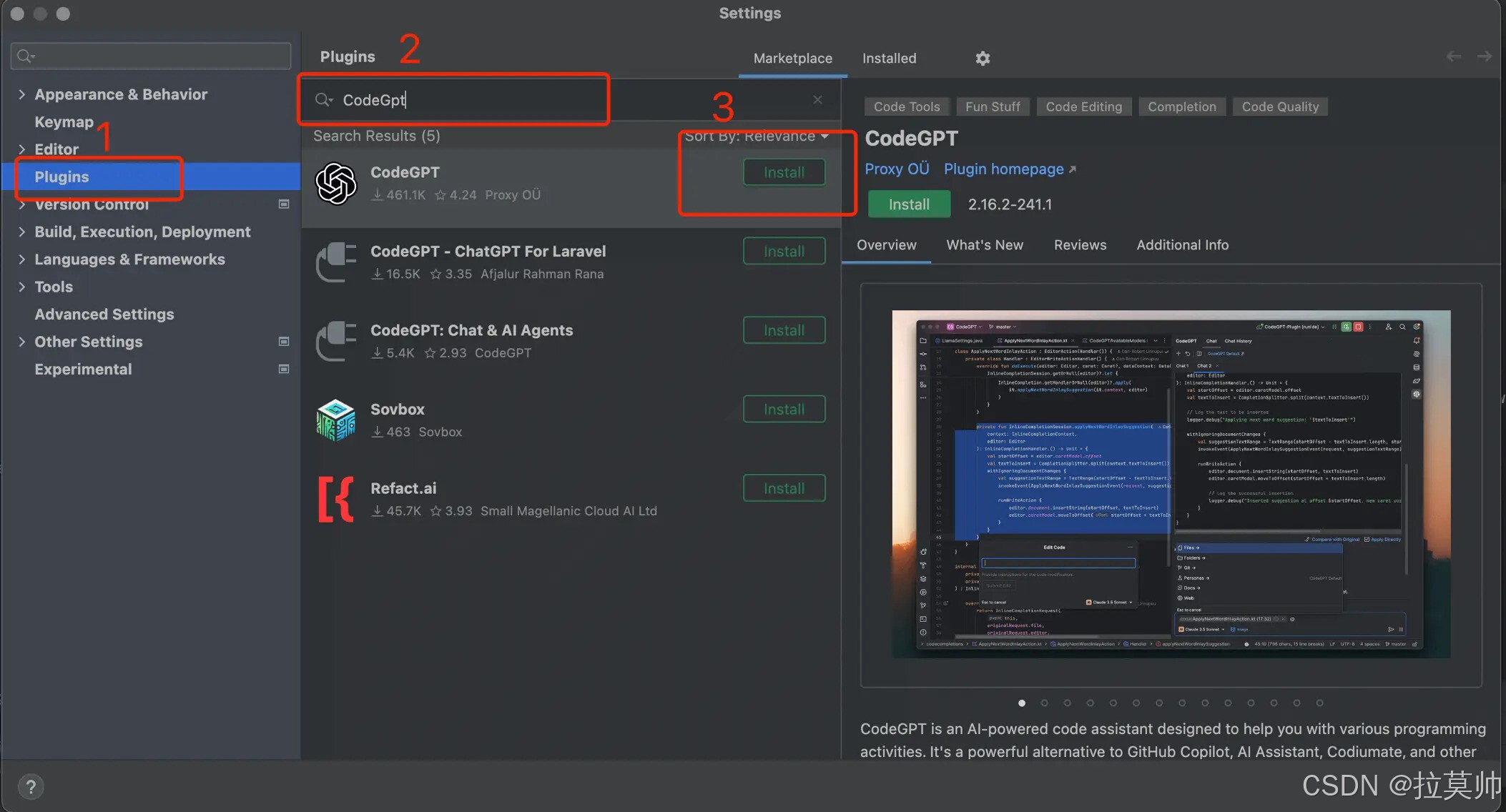Expand the Tools settings node
Image resolution: width=1506 pixels, height=812 pixels.
coord(21,287)
